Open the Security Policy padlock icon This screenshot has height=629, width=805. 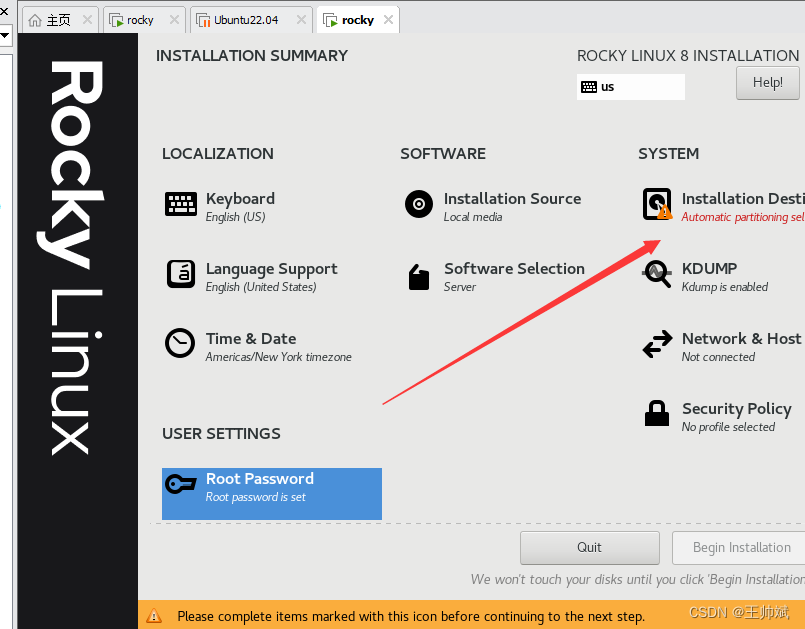pyautogui.click(x=657, y=413)
